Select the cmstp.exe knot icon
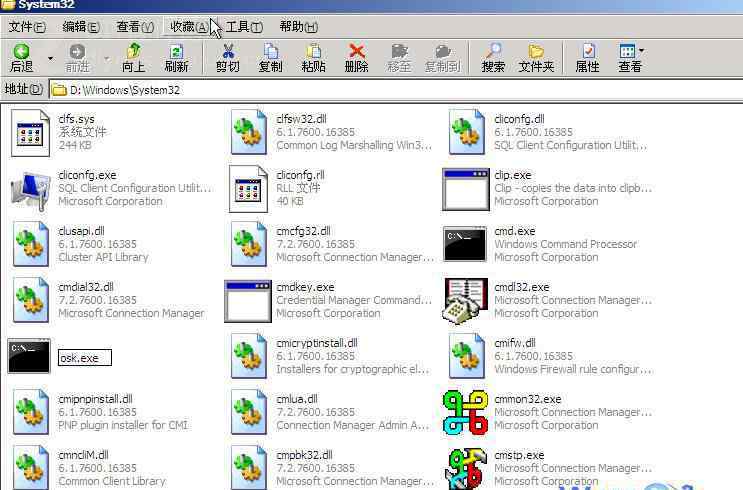The image size is (743, 490). click(466, 468)
